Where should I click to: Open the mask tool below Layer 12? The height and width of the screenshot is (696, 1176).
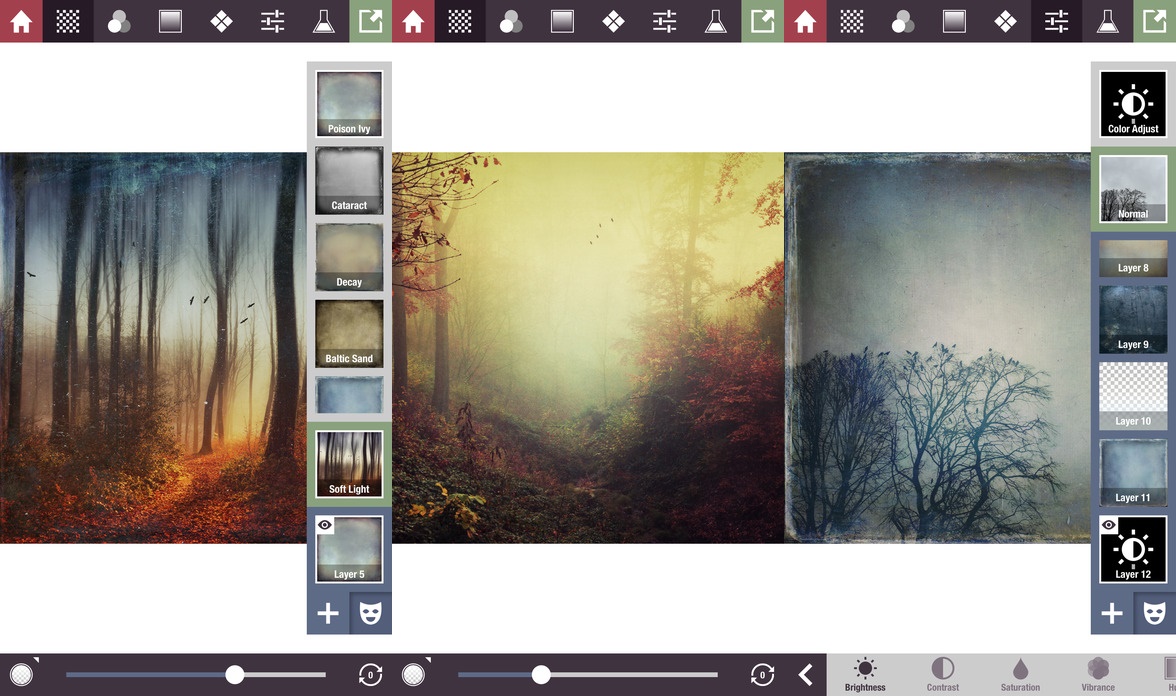1154,614
